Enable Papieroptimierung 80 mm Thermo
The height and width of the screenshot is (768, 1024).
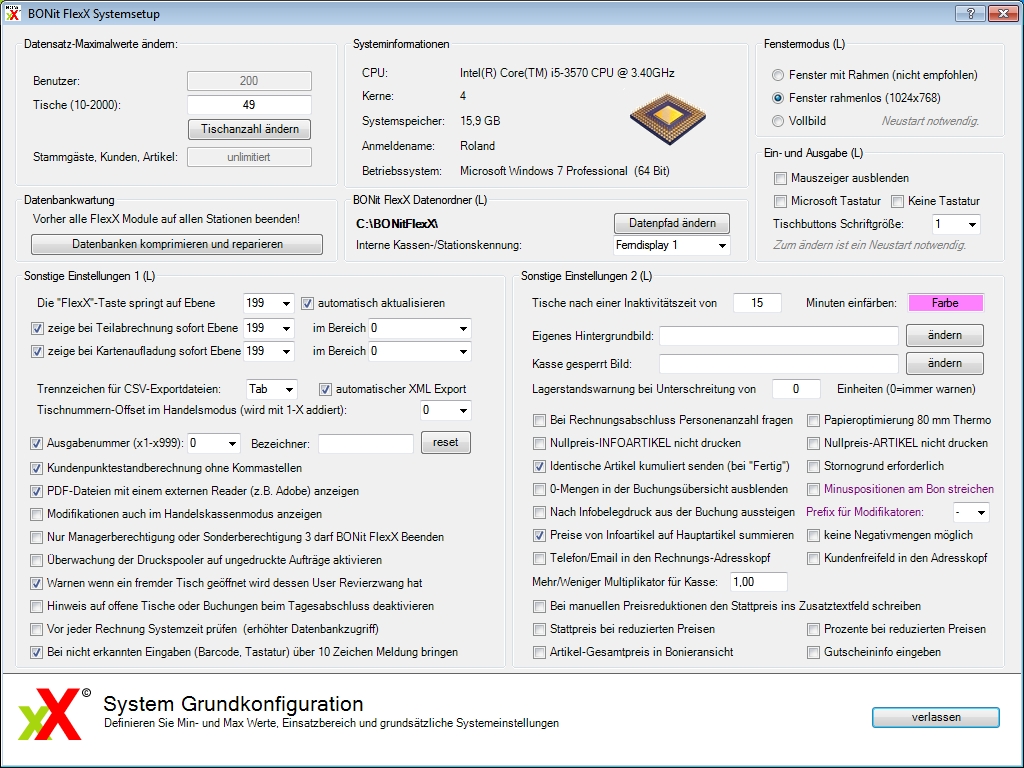coord(813,421)
